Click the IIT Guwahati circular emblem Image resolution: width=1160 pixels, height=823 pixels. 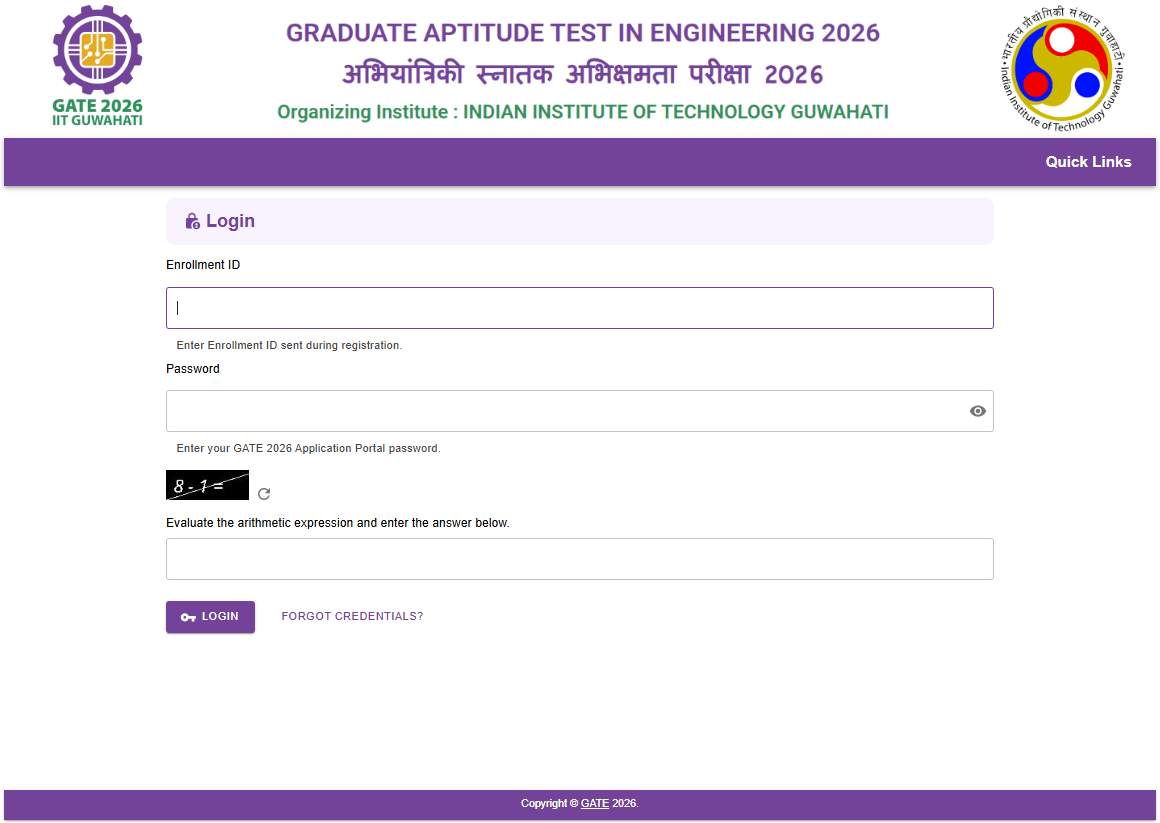click(x=1062, y=68)
